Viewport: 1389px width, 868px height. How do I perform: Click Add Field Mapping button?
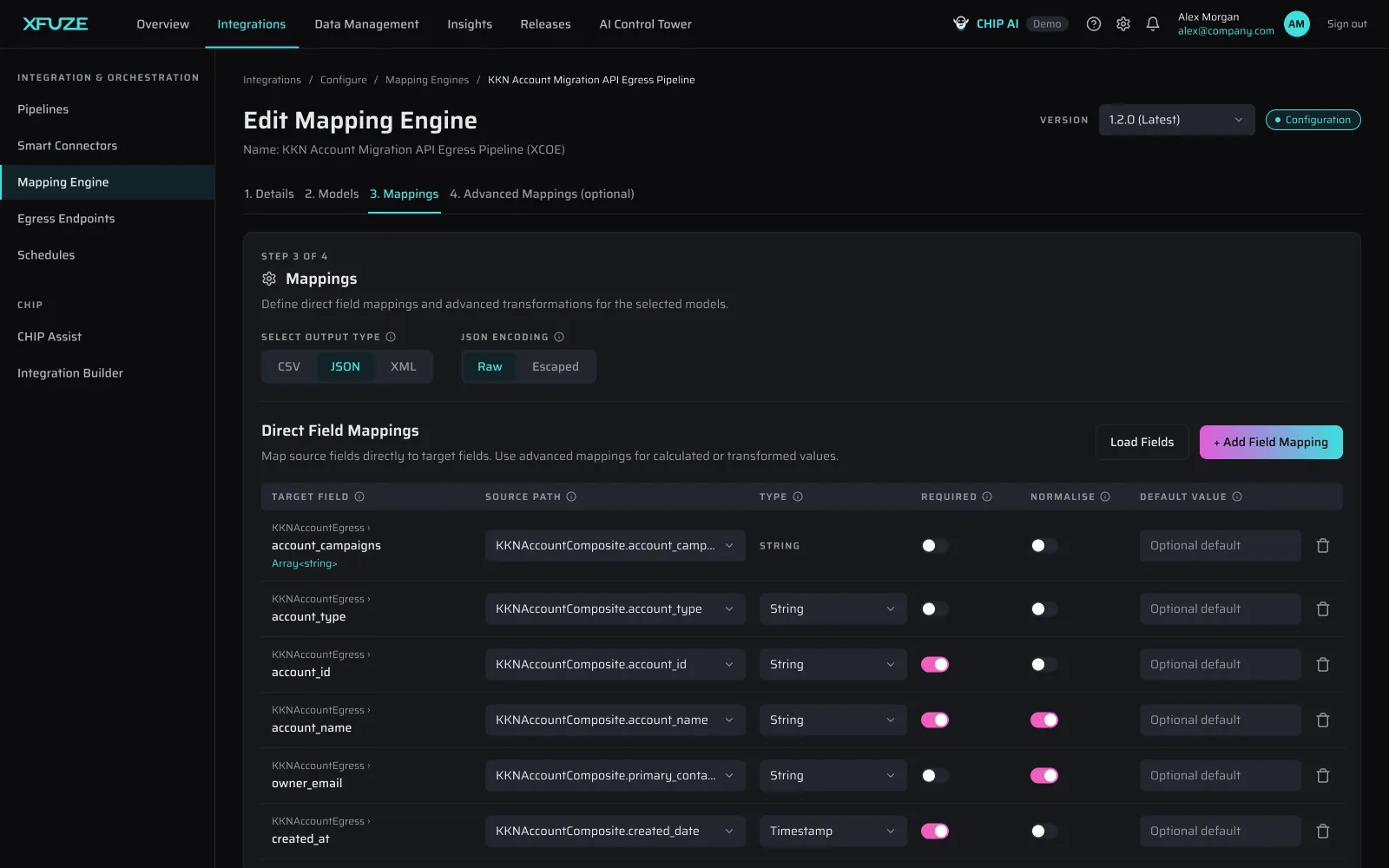pos(1271,442)
